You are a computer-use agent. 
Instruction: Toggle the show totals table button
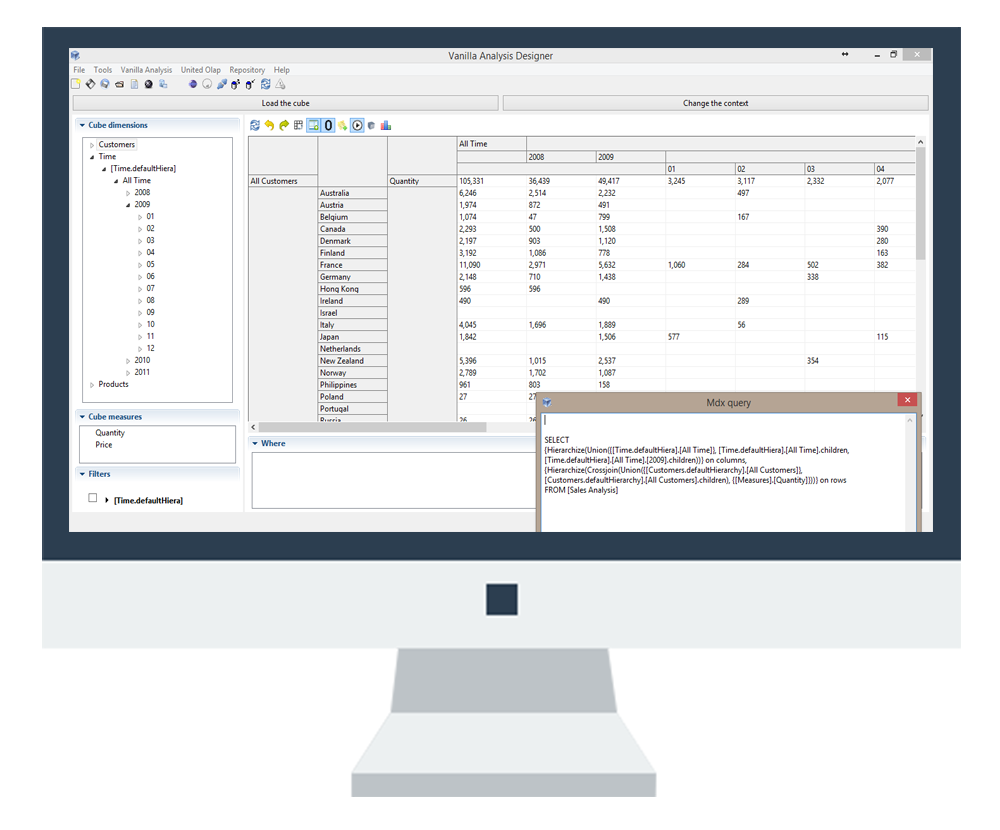coord(313,126)
